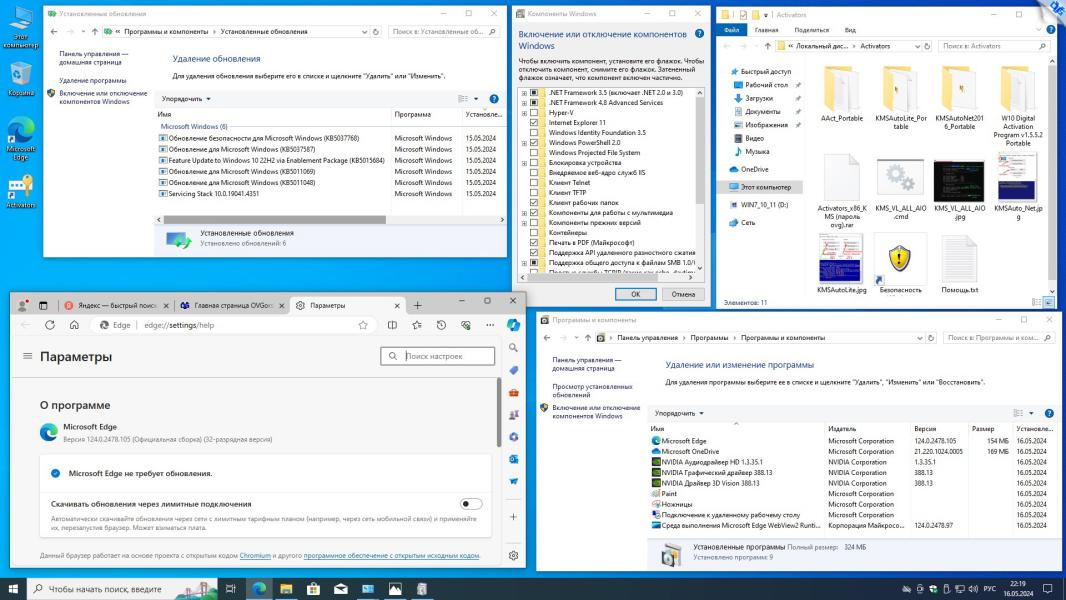Select the Безопасность shortcut in the Activators folder
Screen dimensions: 1066x600
[900, 264]
